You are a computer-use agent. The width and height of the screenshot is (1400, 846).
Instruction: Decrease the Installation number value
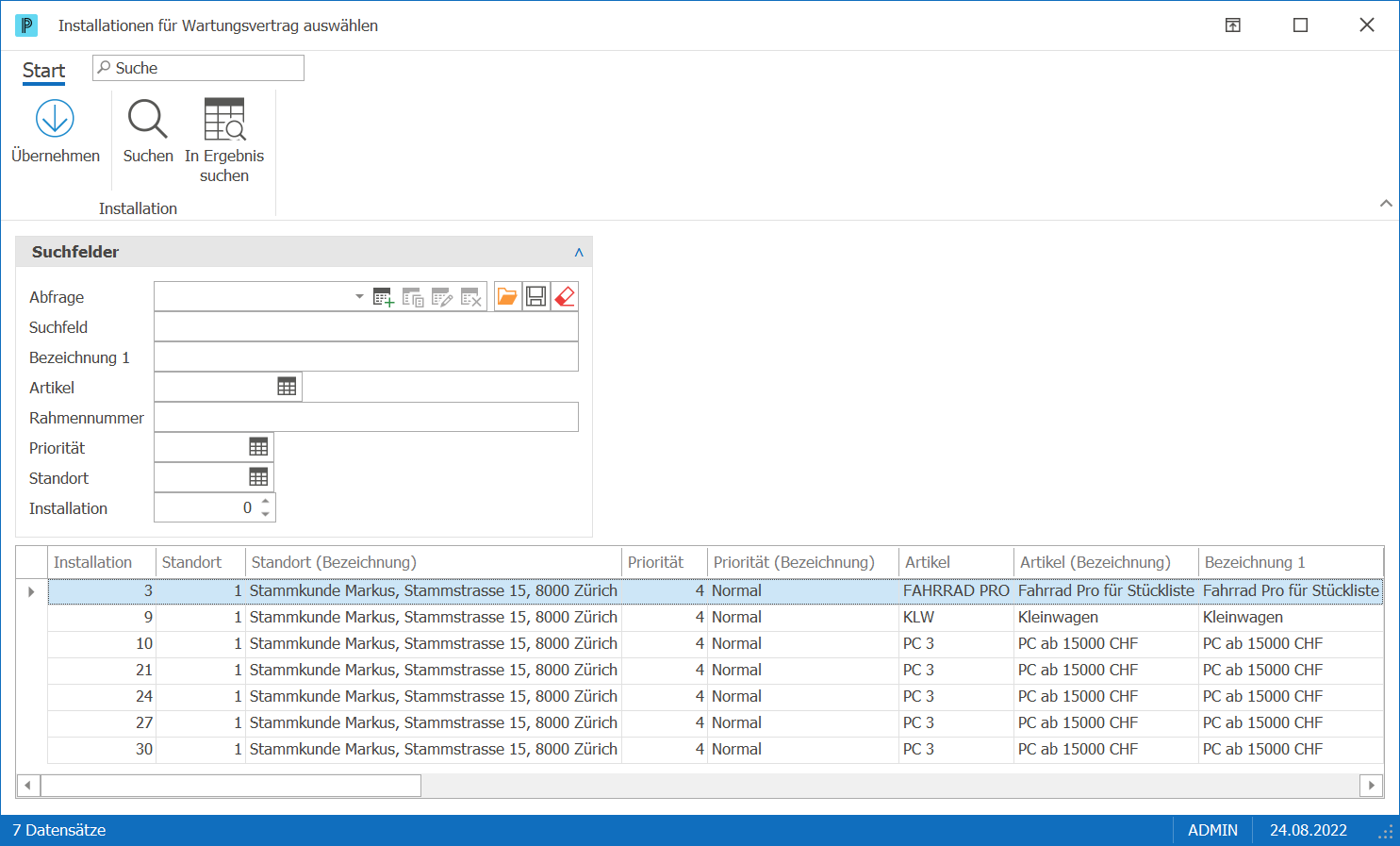click(266, 514)
